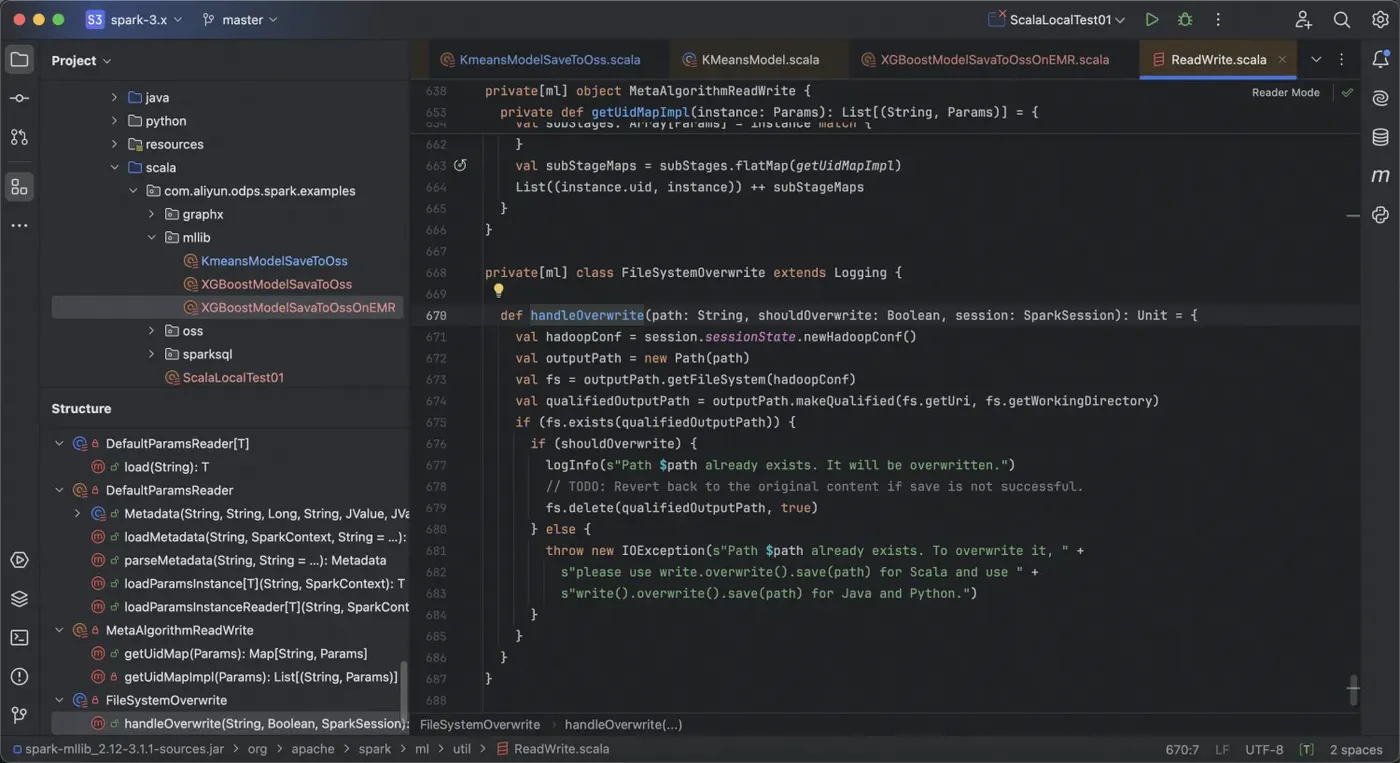Show more tool windows ellipsis
The width and height of the screenshot is (1400, 763).
click(x=19, y=226)
